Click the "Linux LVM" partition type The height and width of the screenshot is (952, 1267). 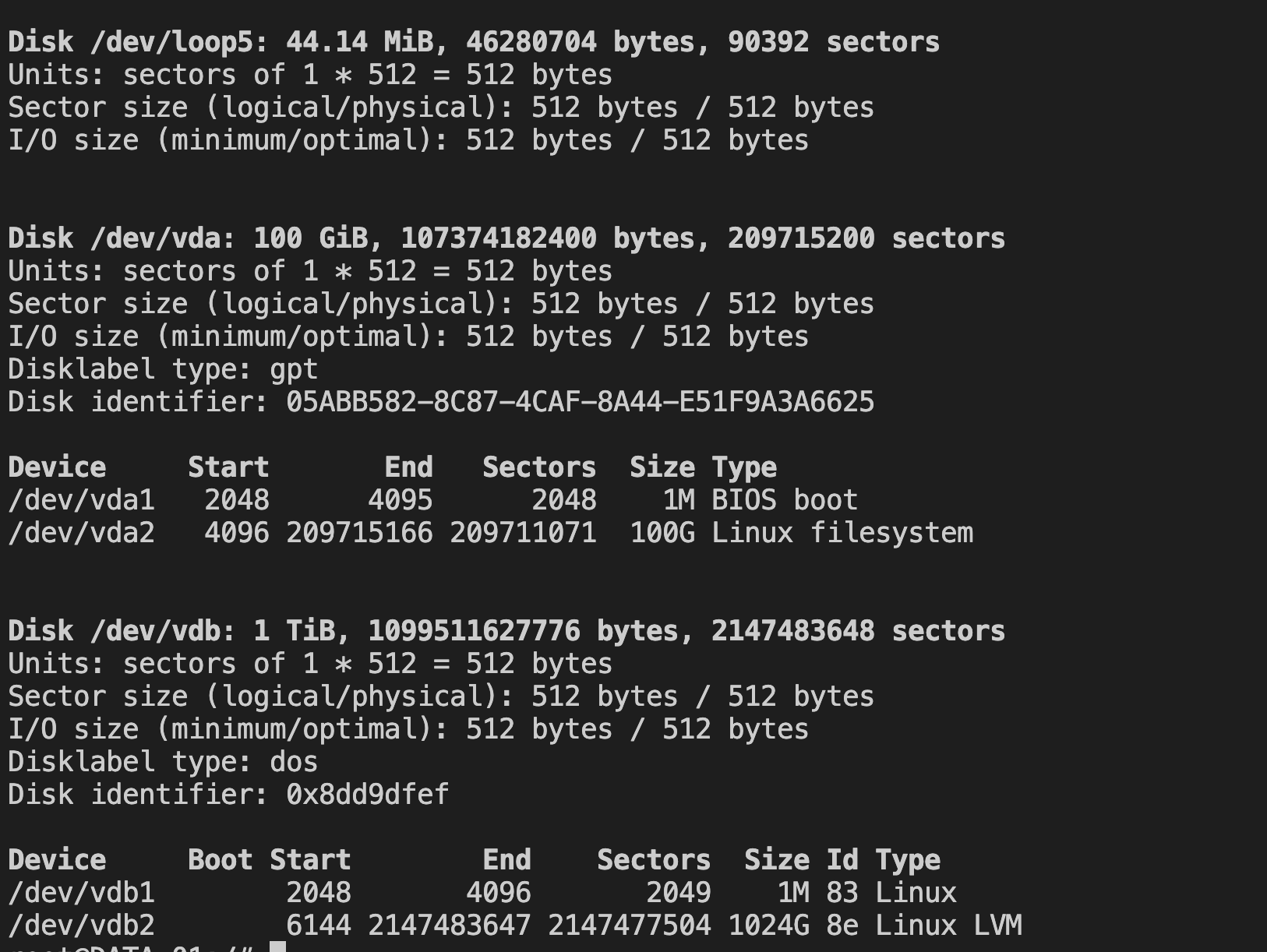click(x=948, y=926)
